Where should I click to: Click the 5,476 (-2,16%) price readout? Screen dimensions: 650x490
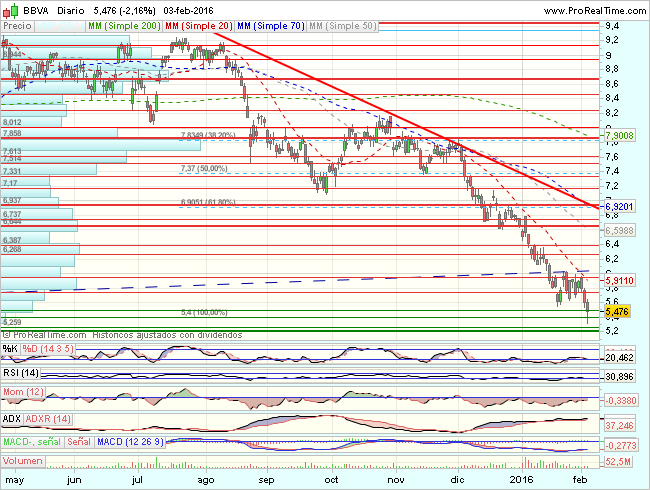125,11
